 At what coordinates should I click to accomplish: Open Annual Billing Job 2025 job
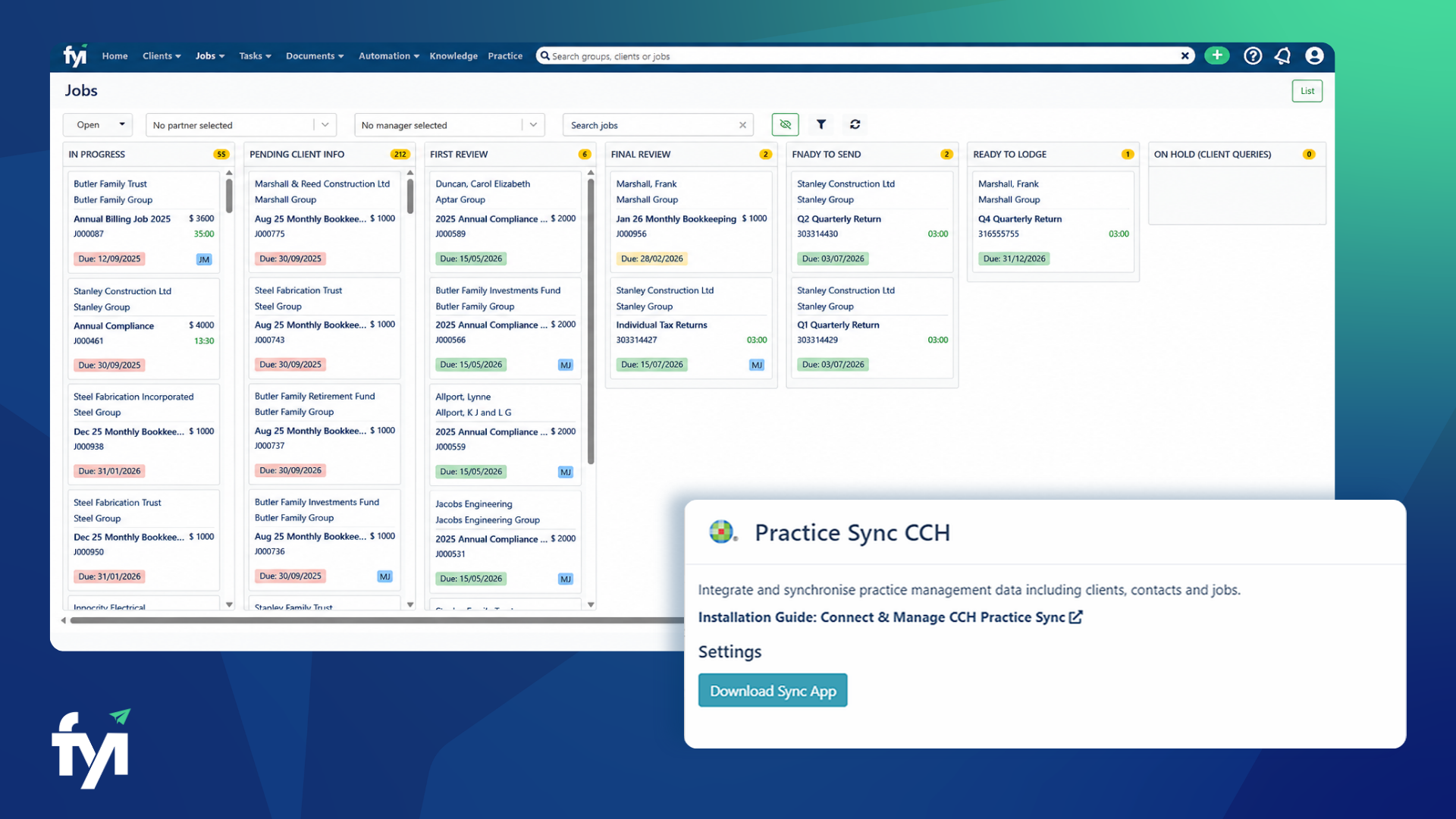pos(122,219)
